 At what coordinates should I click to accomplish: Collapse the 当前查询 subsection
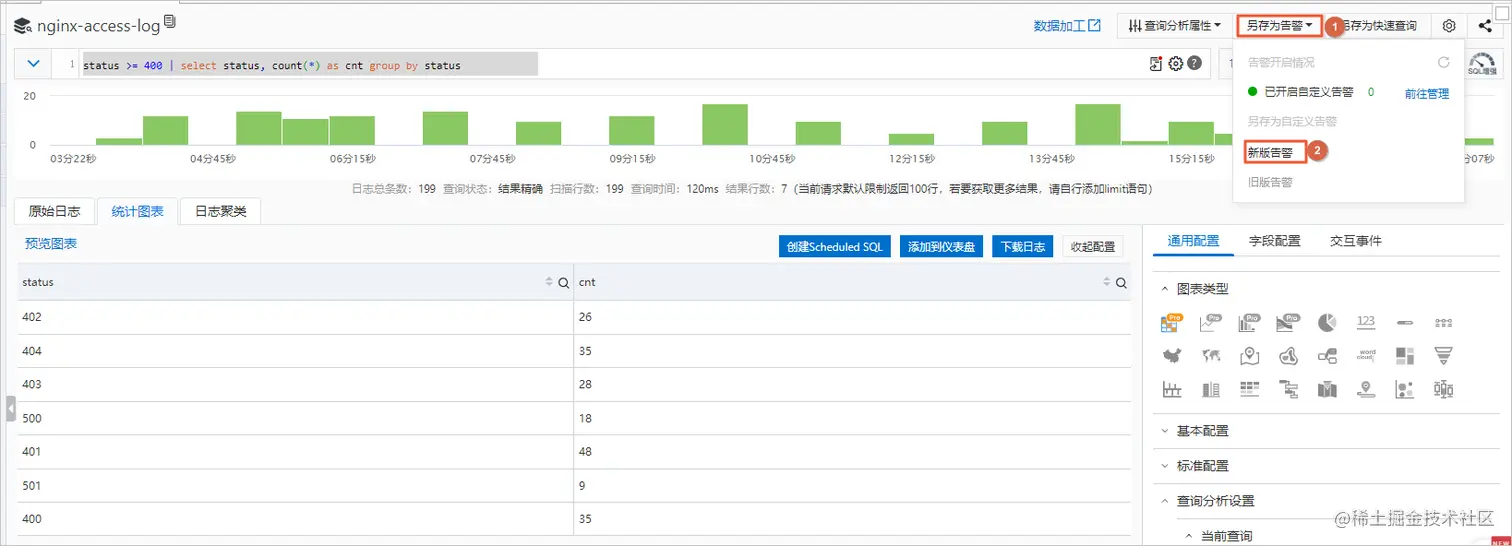[x=1189, y=536]
